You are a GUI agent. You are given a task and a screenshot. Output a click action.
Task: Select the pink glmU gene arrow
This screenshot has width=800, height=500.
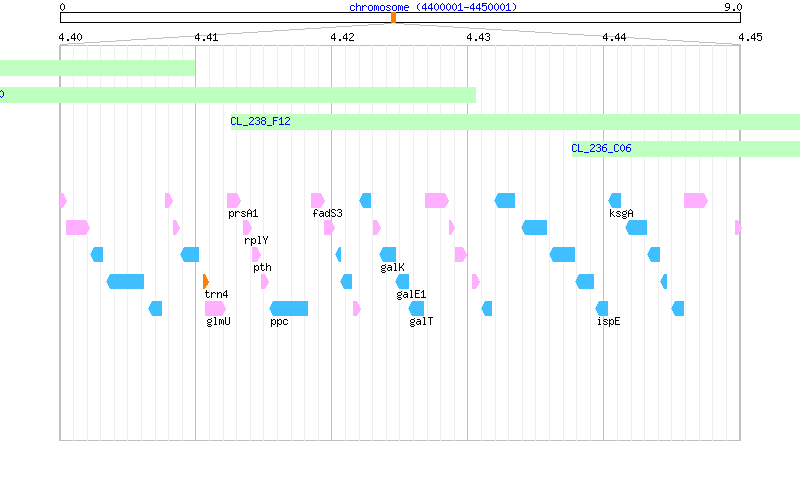215,309
